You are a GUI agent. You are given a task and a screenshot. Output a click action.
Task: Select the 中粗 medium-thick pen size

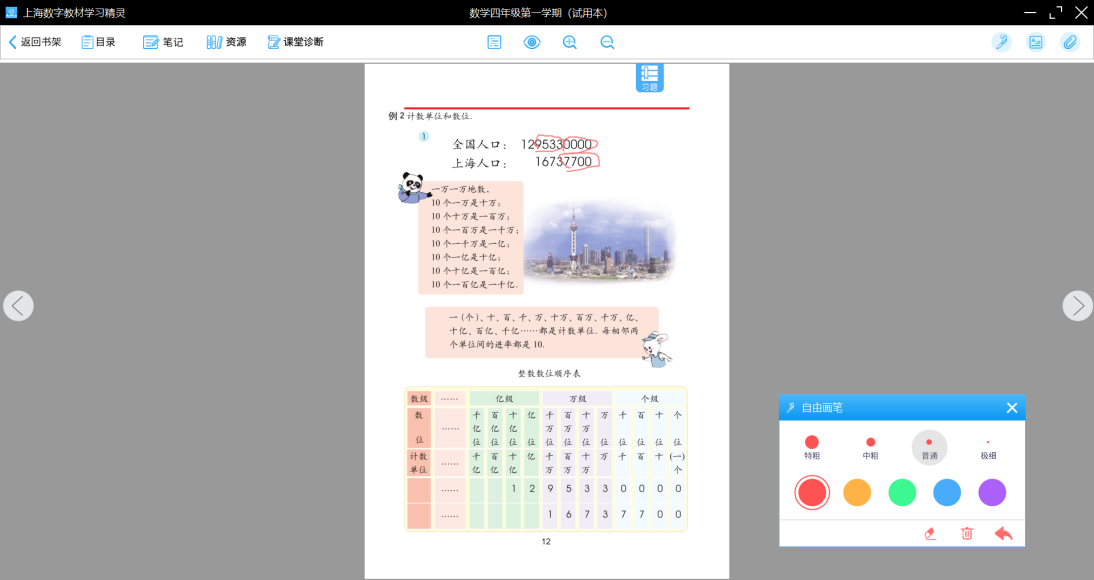coord(870,446)
